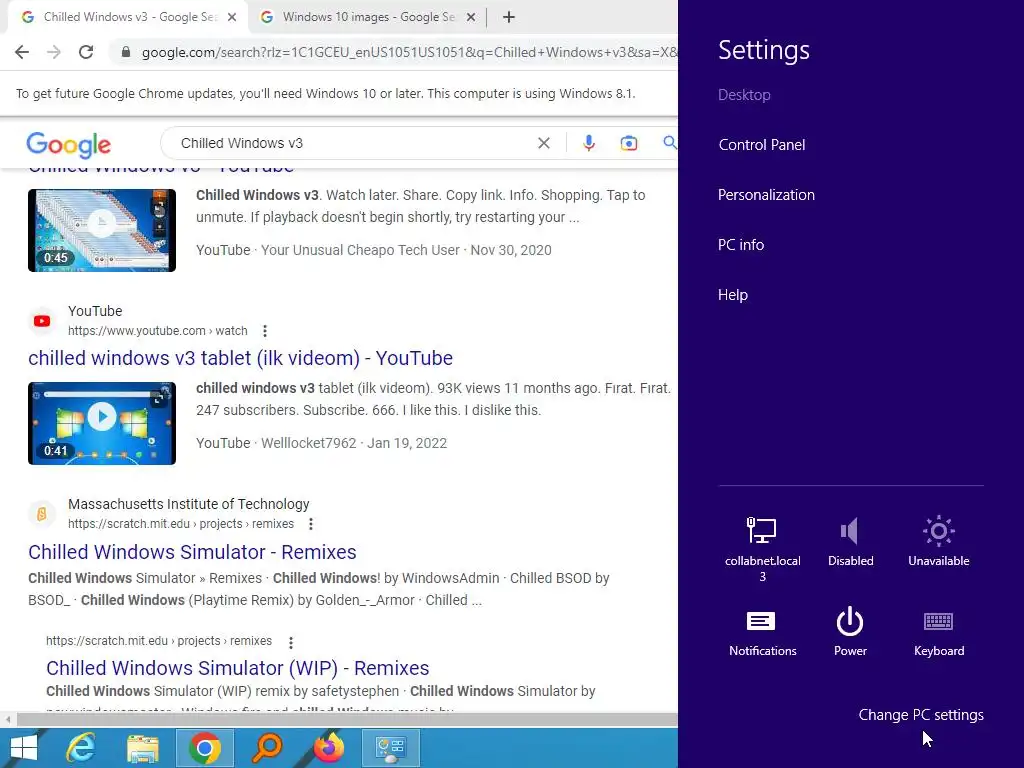Open more options for second scratch remixes result
The height and width of the screenshot is (768, 1024).
(x=291, y=641)
